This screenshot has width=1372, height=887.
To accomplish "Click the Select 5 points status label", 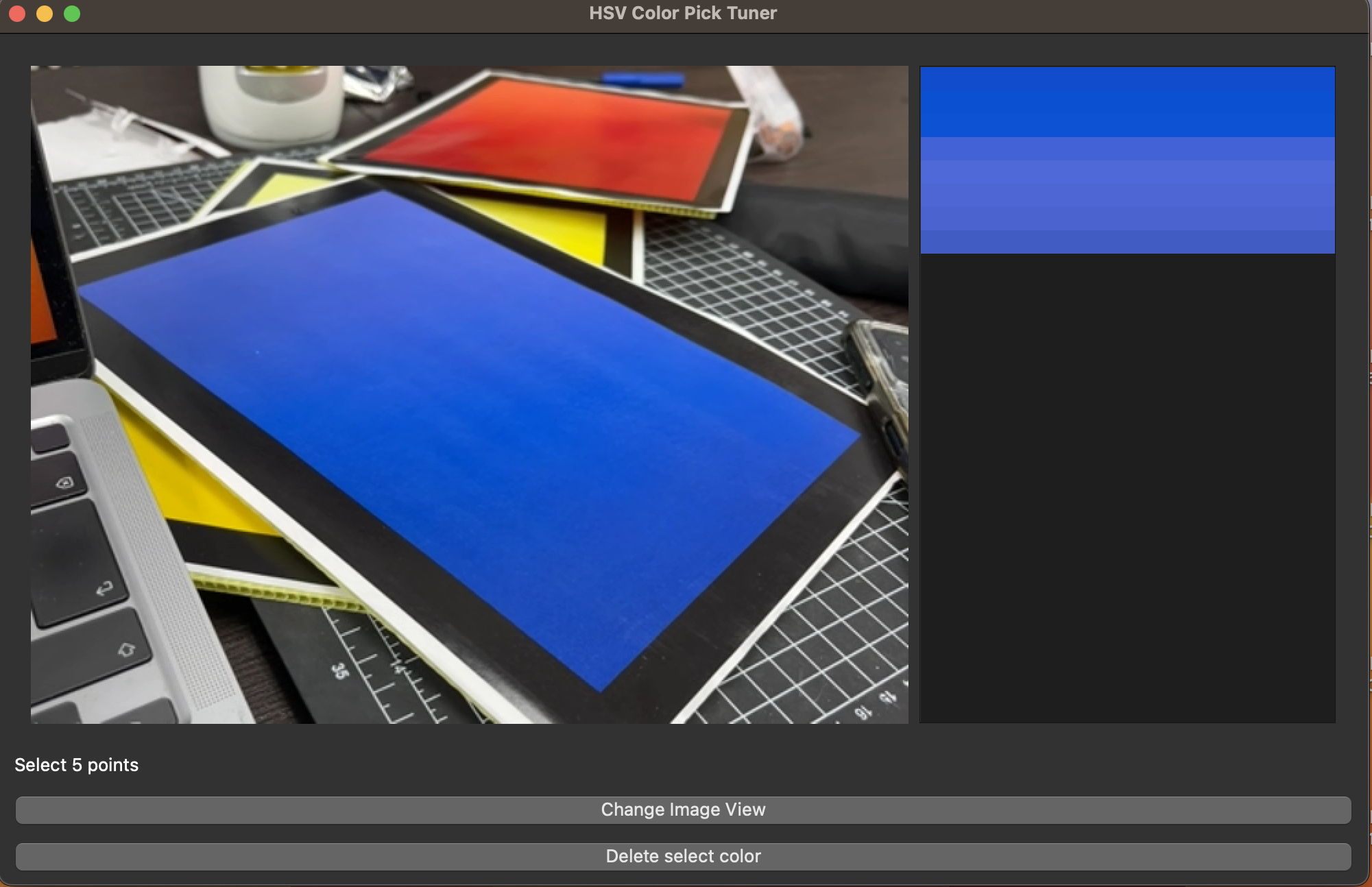I will click(x=76, y=765).
